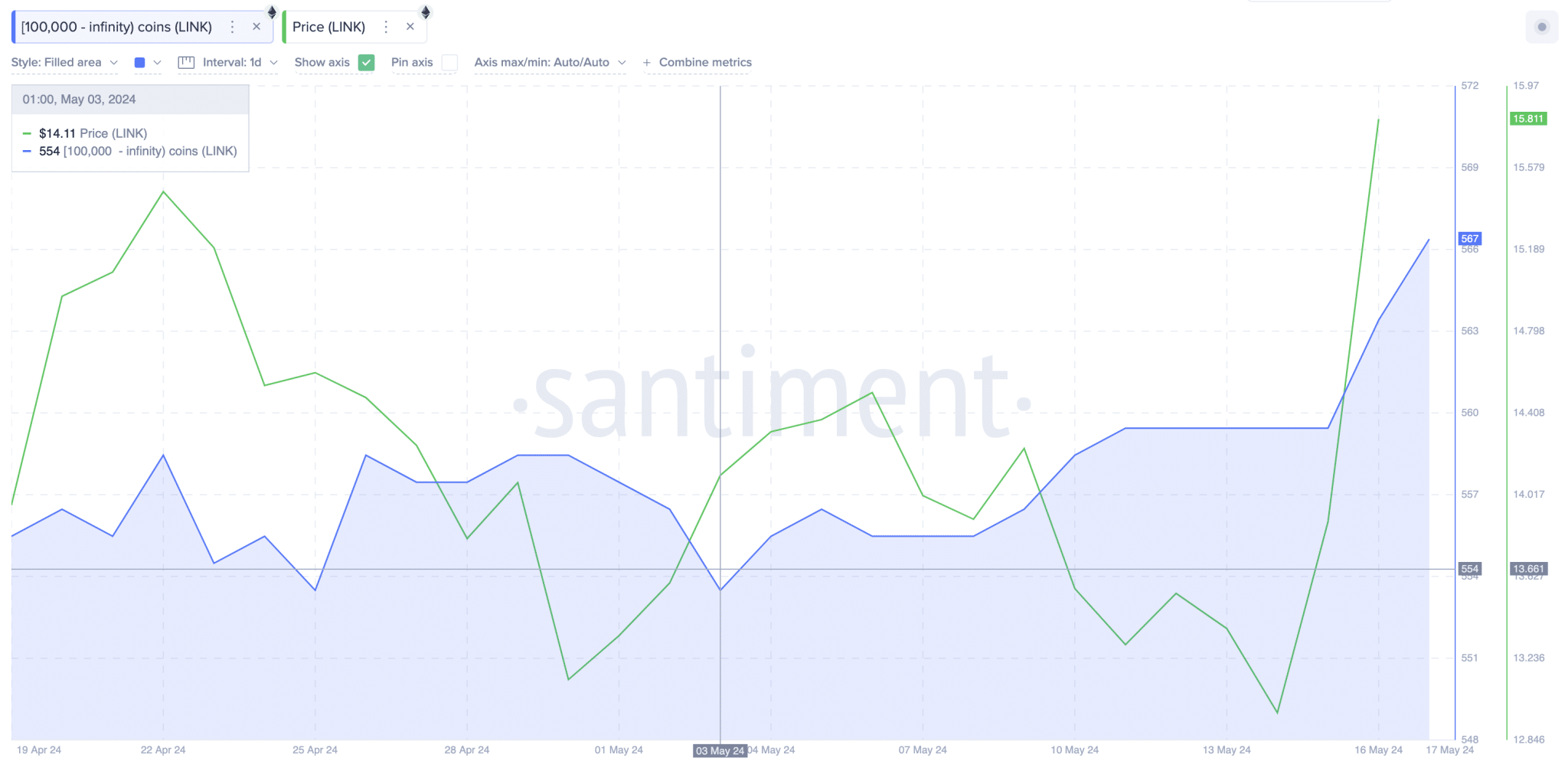Viewport: 1568px width, 771px height.
Task: Open options menu for [100,000 - infinity) coins metric
Action: (x=233, y=27)
